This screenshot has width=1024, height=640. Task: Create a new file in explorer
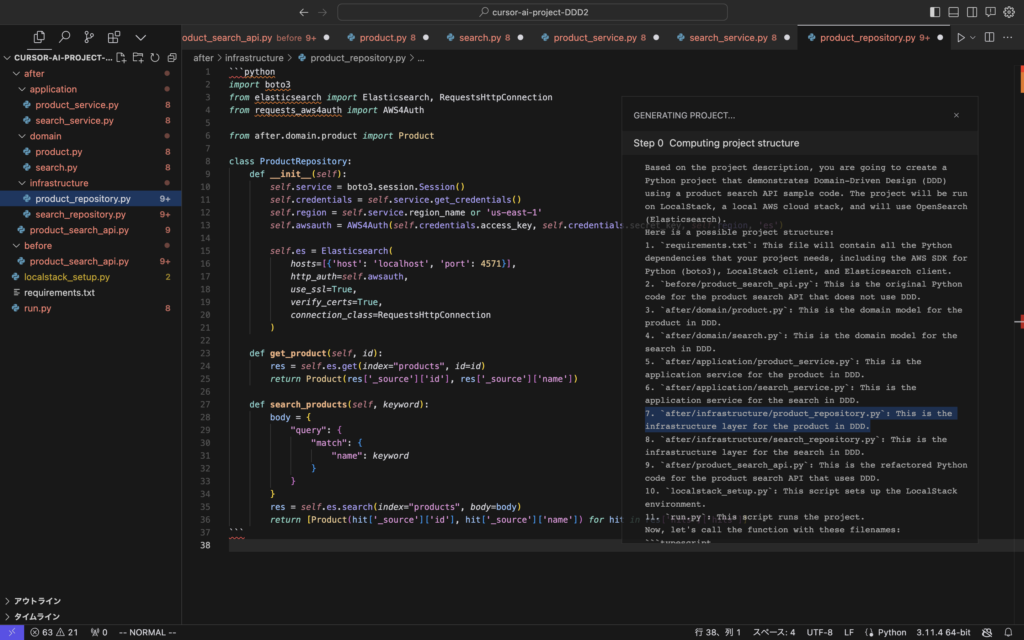[121, 57]
